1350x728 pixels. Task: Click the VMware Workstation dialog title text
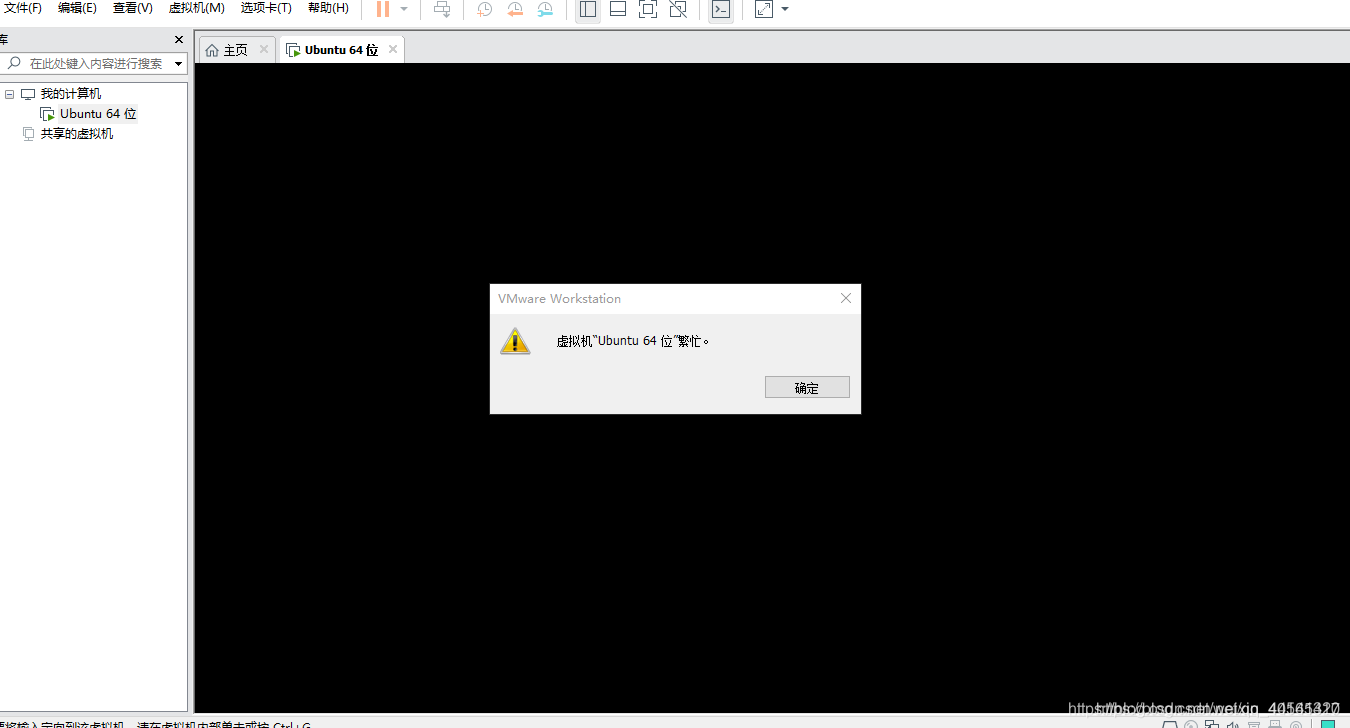tap(559, 298)
